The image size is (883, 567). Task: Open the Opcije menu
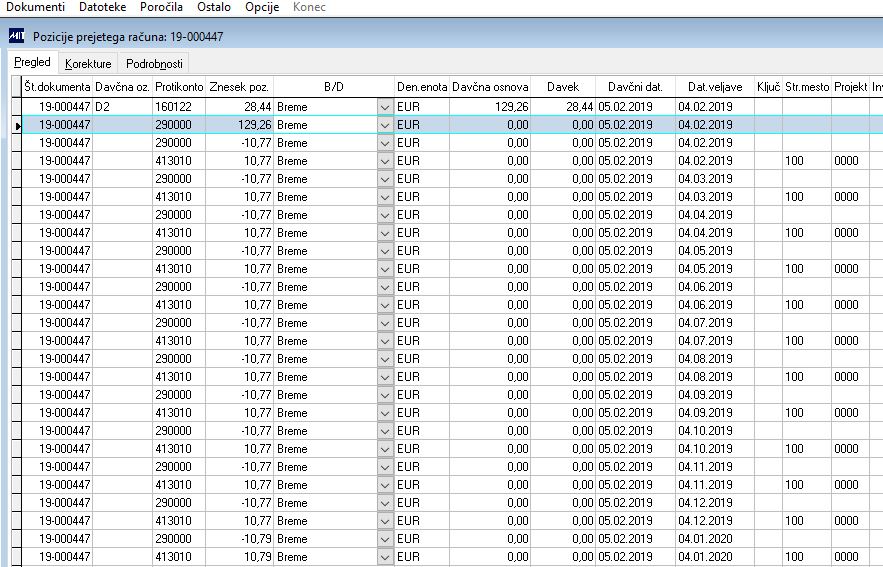click(x=262, y=7)
